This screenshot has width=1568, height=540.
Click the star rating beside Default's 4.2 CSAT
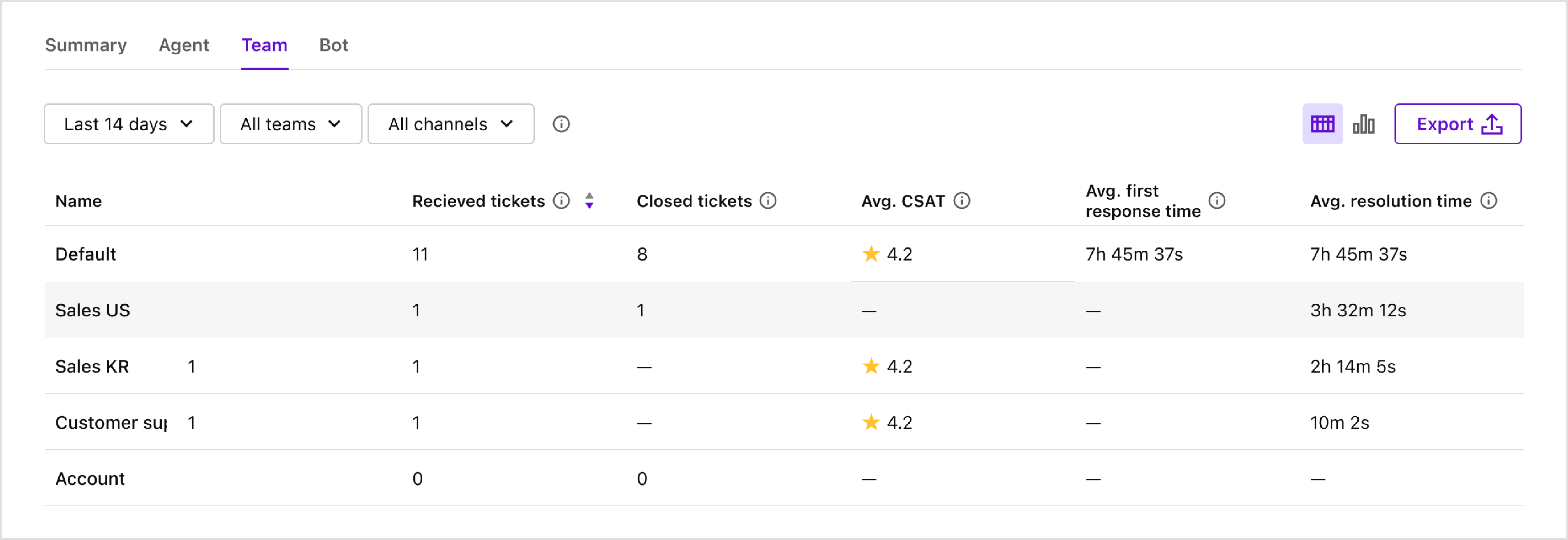pyautogui.click(x=871, y=254)
